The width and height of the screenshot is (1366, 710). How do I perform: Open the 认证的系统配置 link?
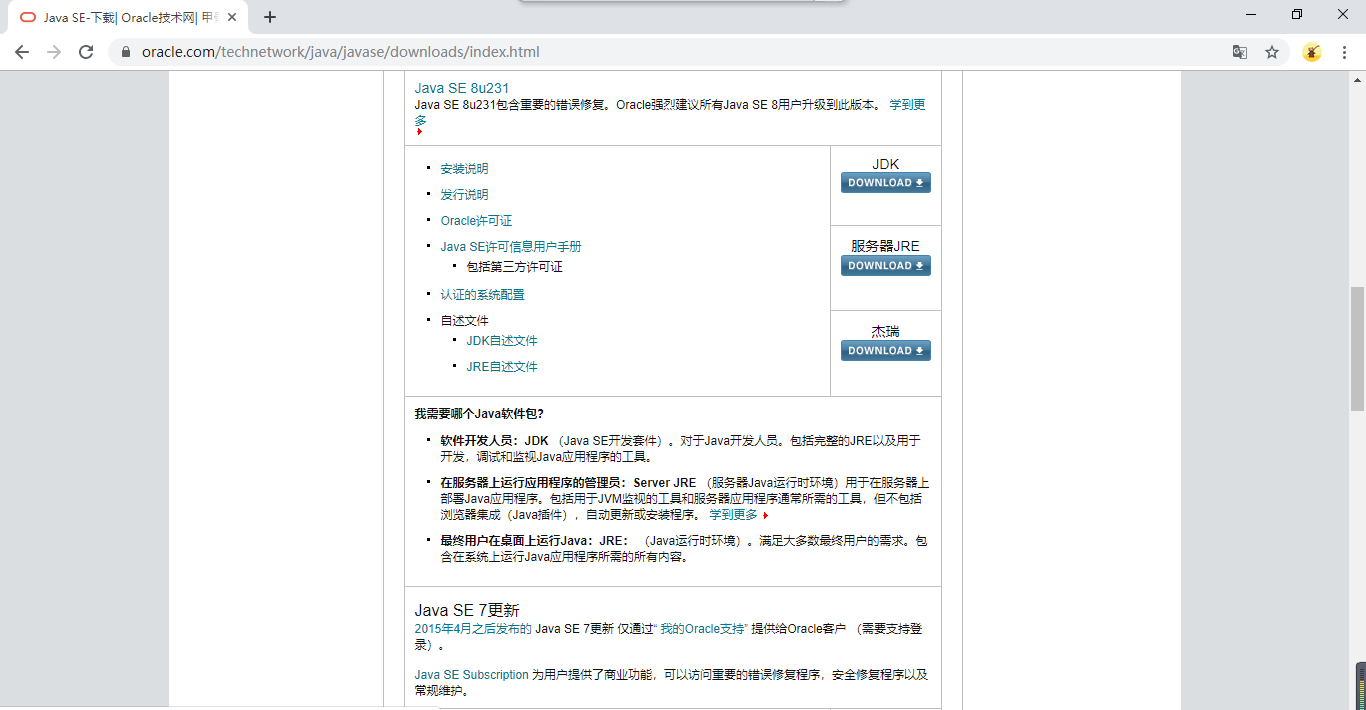tap(482, 295)
